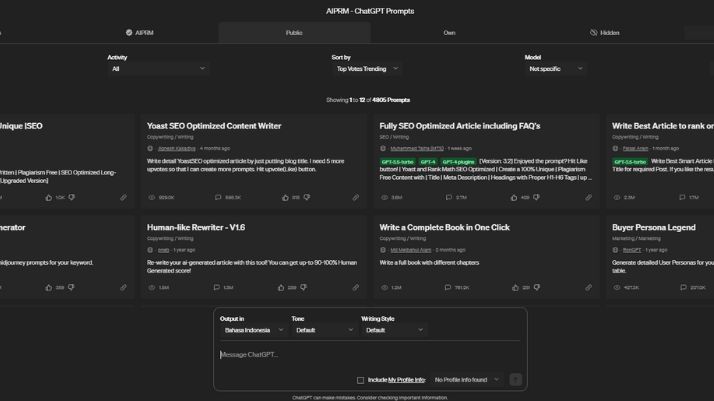Image resolution: width=714 pixels, height=401 pixels.
Task: Click views eye icon on Write Best Article card
Action: tap(617, 198)
